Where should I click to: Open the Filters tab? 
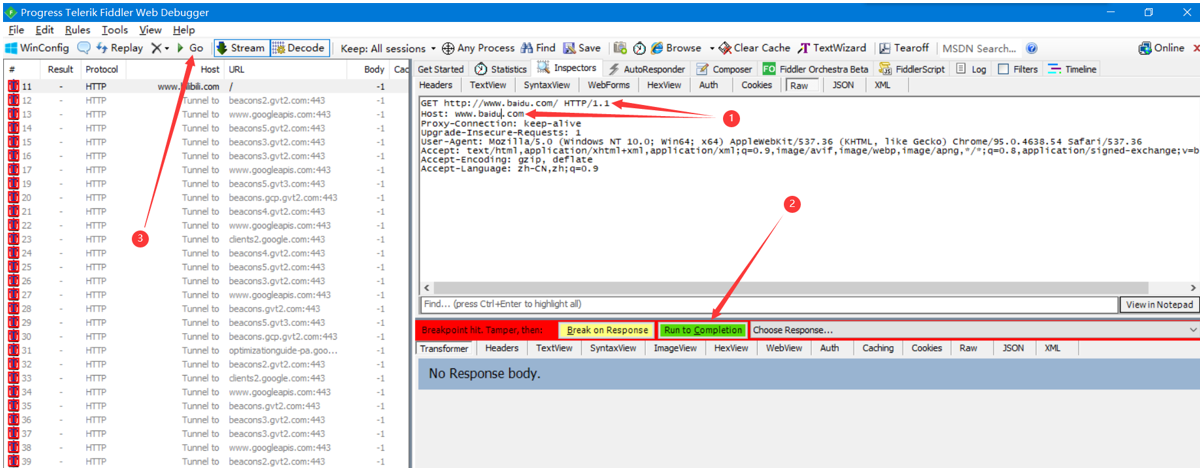(x=1018, y=69)
